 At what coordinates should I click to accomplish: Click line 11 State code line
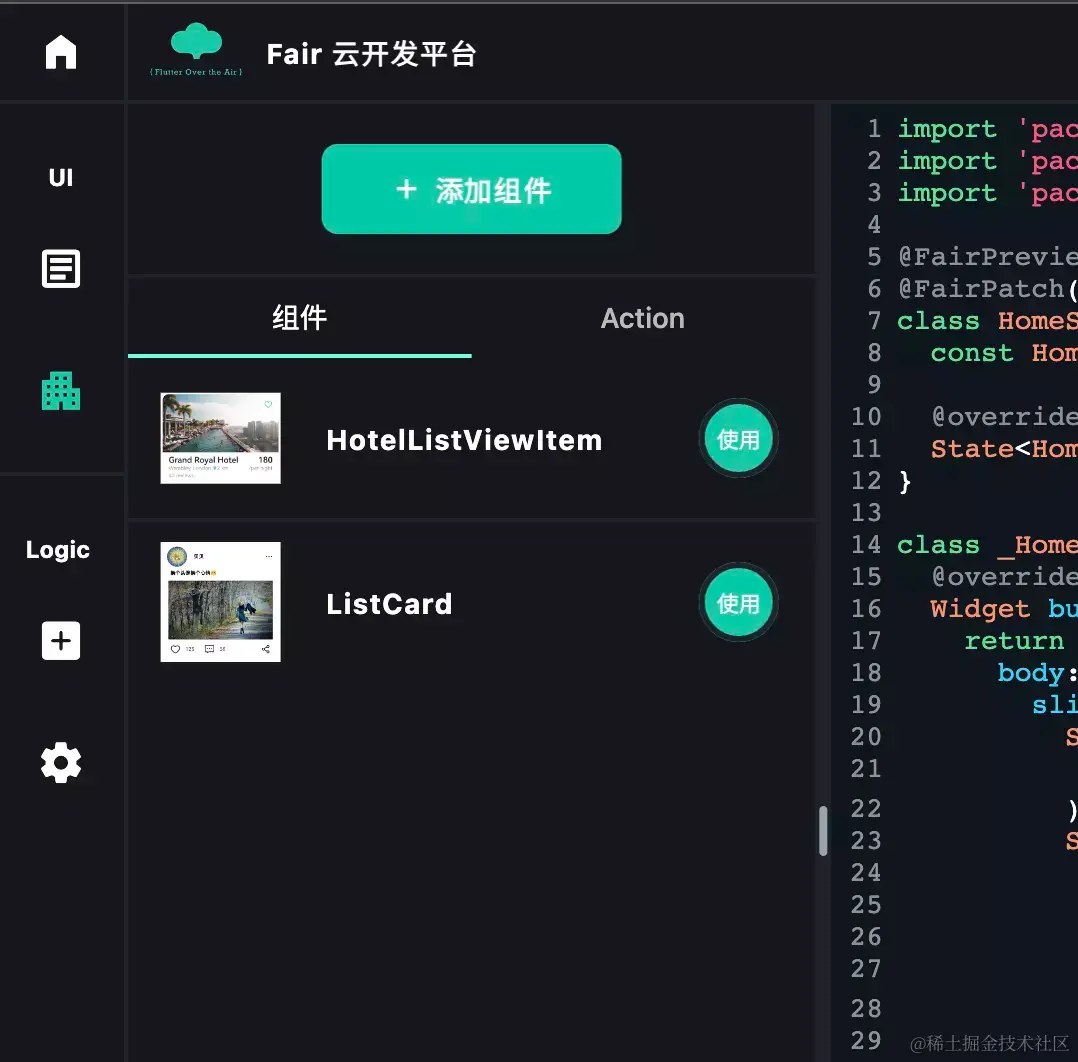[x=1004, y=449]
